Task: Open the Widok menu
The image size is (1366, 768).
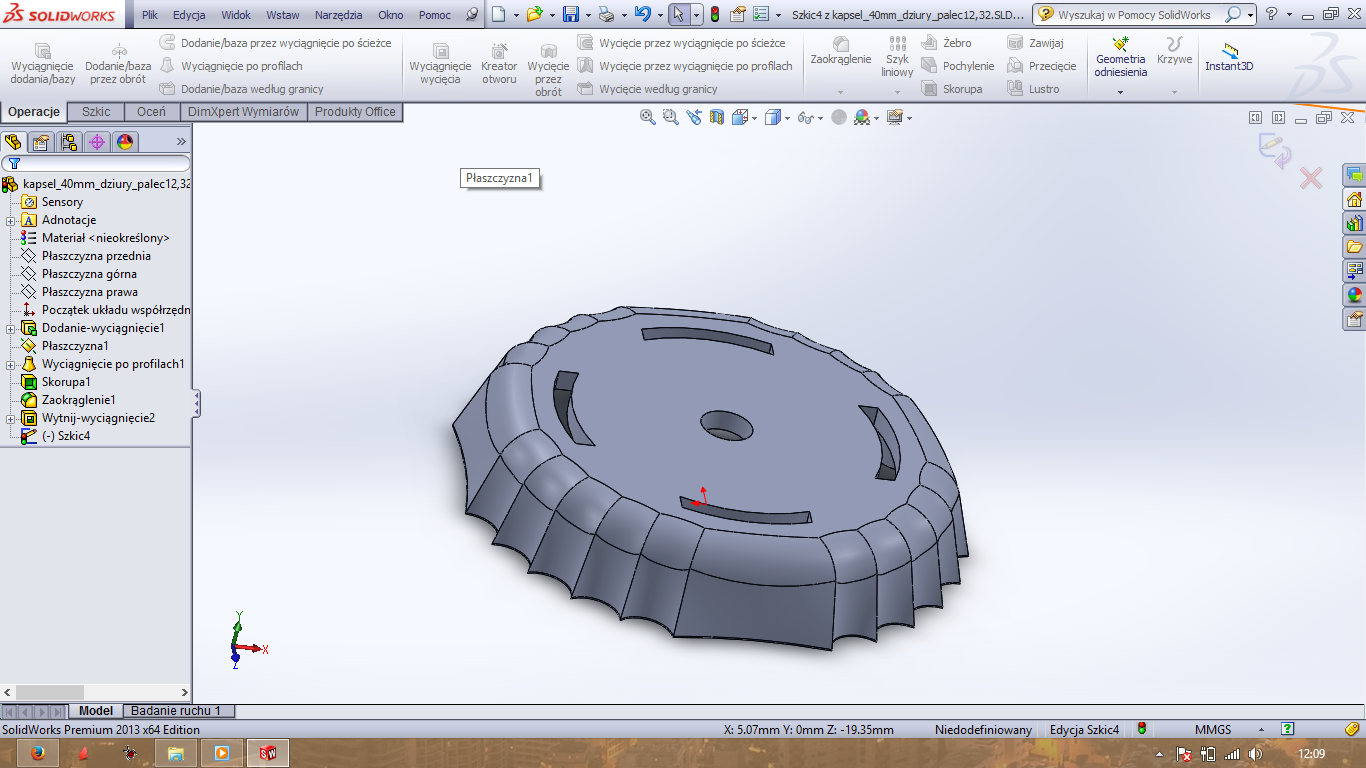Action: pos(236,15)
